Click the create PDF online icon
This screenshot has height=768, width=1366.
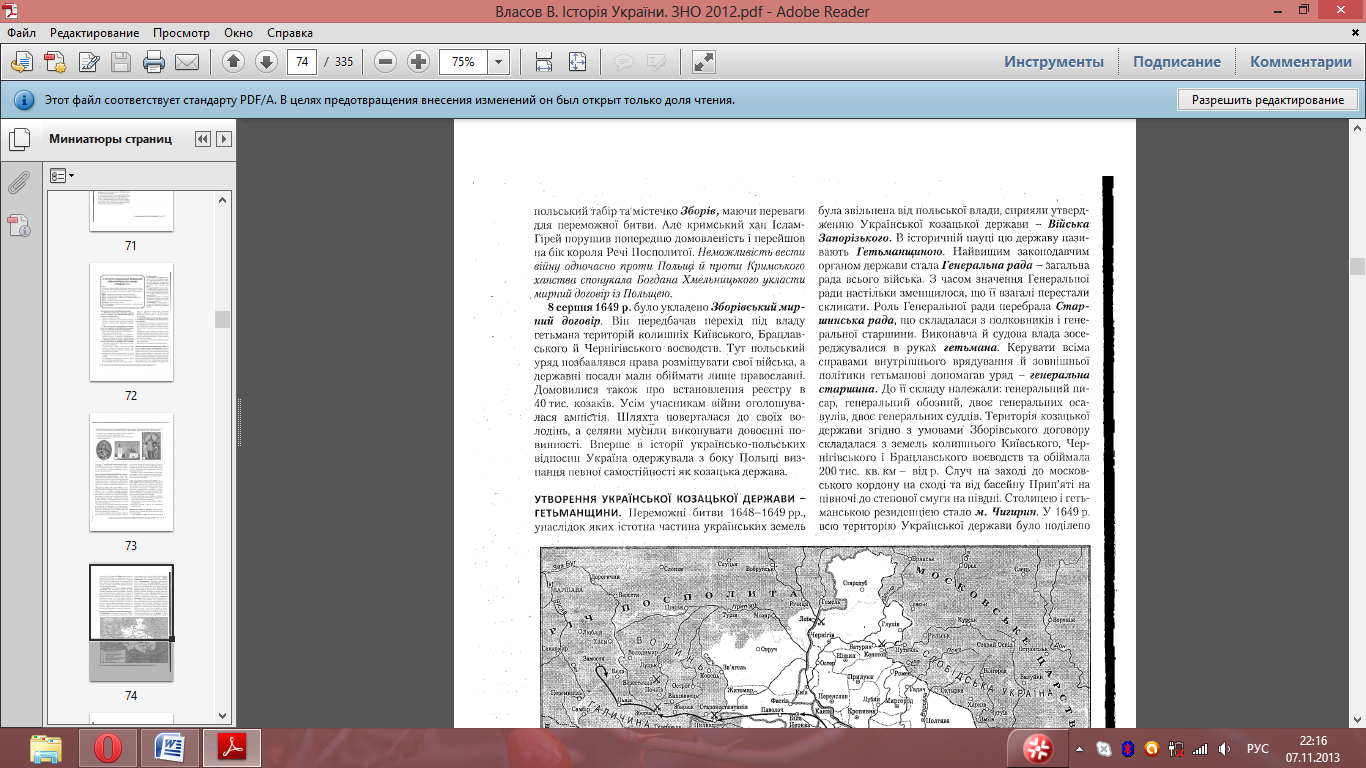coord(22,62)
